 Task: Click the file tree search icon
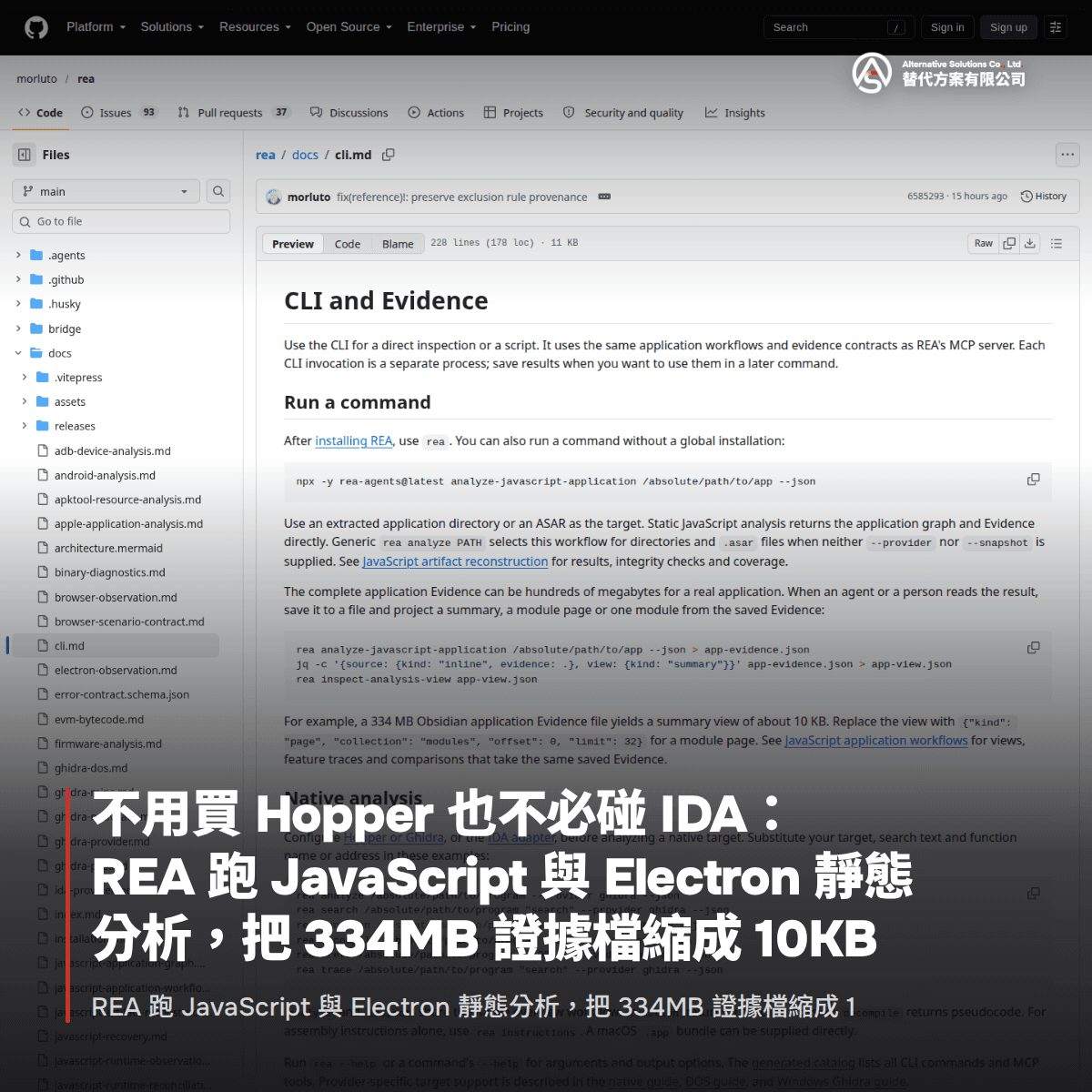pos(218,191)
